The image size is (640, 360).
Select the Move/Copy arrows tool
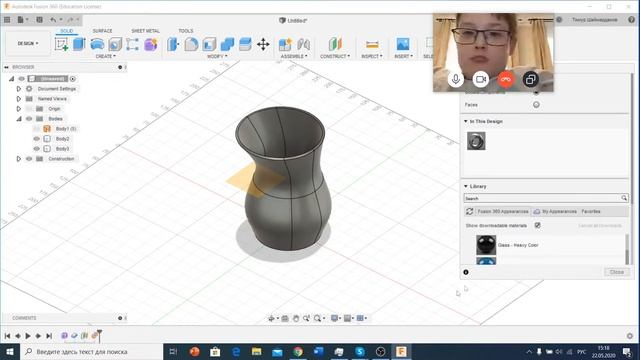coord(263,44)
